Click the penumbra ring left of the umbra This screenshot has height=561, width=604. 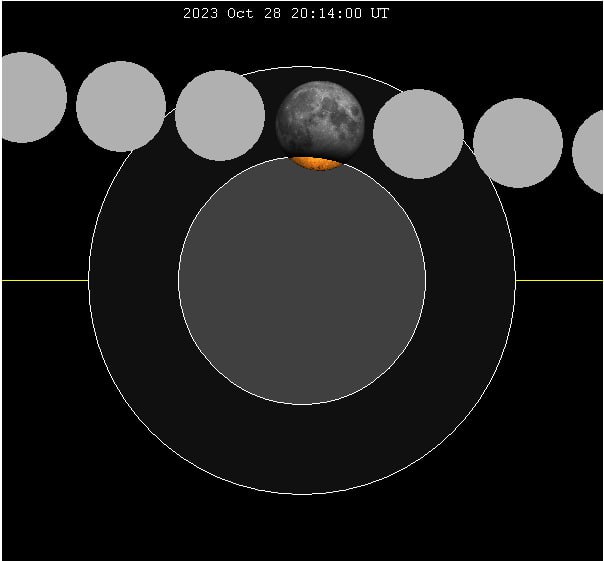click(x=133, y=280)
